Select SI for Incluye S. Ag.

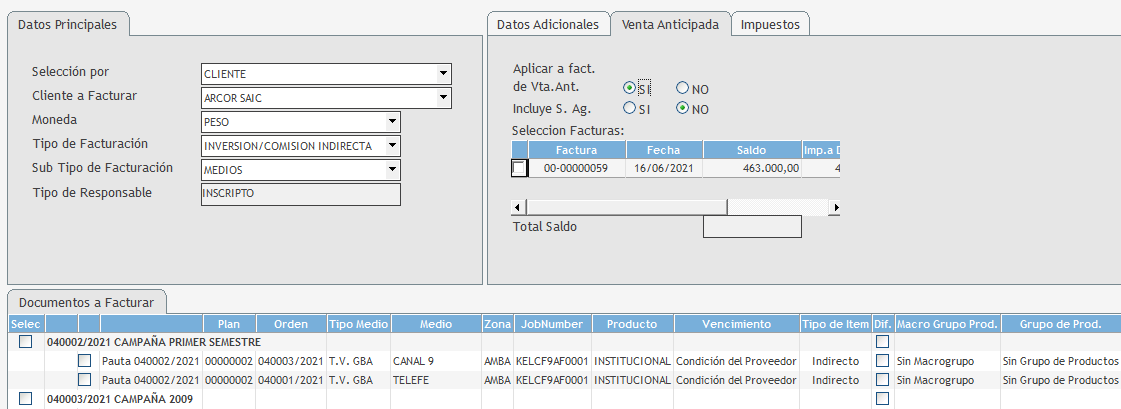630,108
